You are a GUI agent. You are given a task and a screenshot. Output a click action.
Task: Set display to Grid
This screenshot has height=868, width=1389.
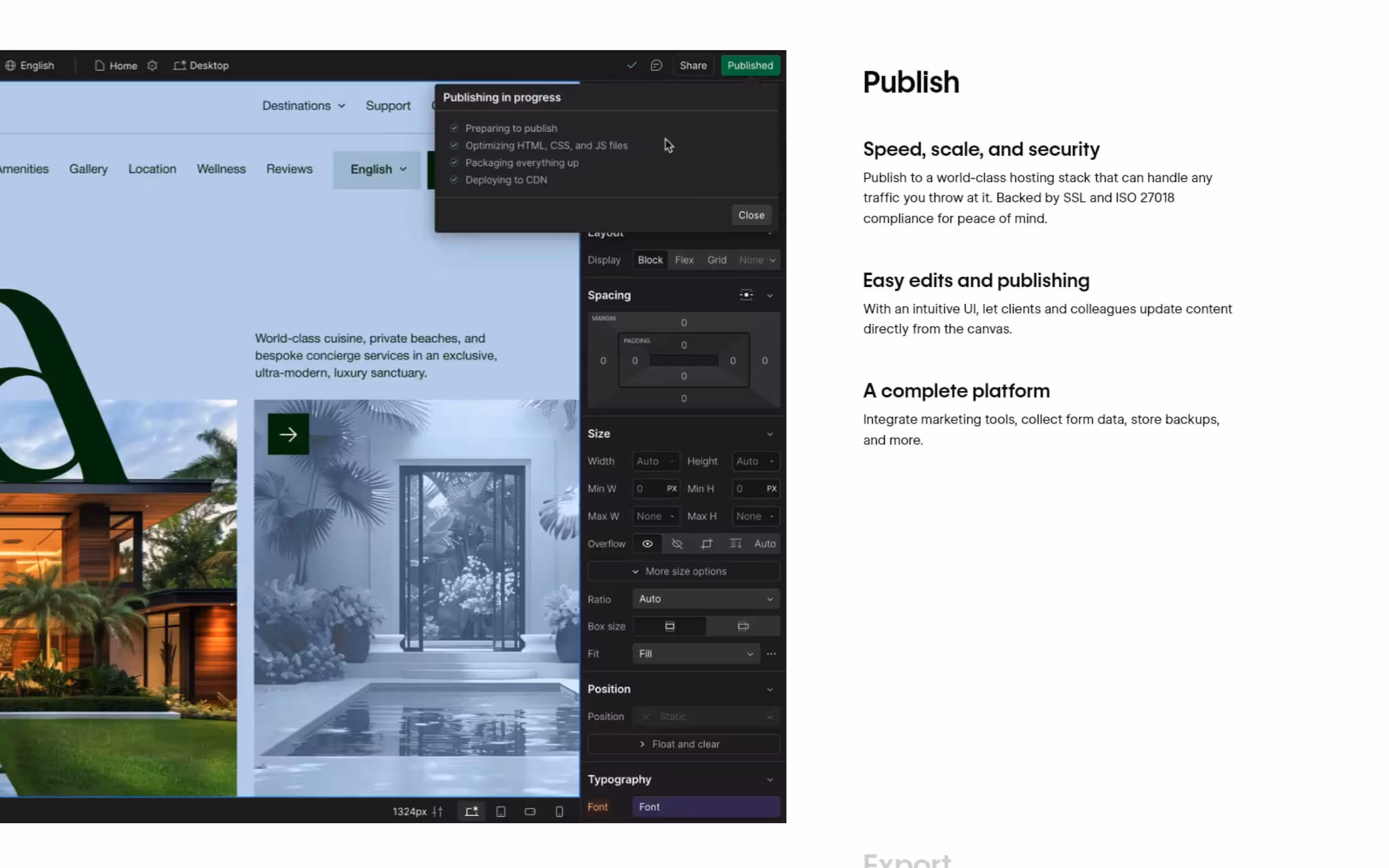716,260
